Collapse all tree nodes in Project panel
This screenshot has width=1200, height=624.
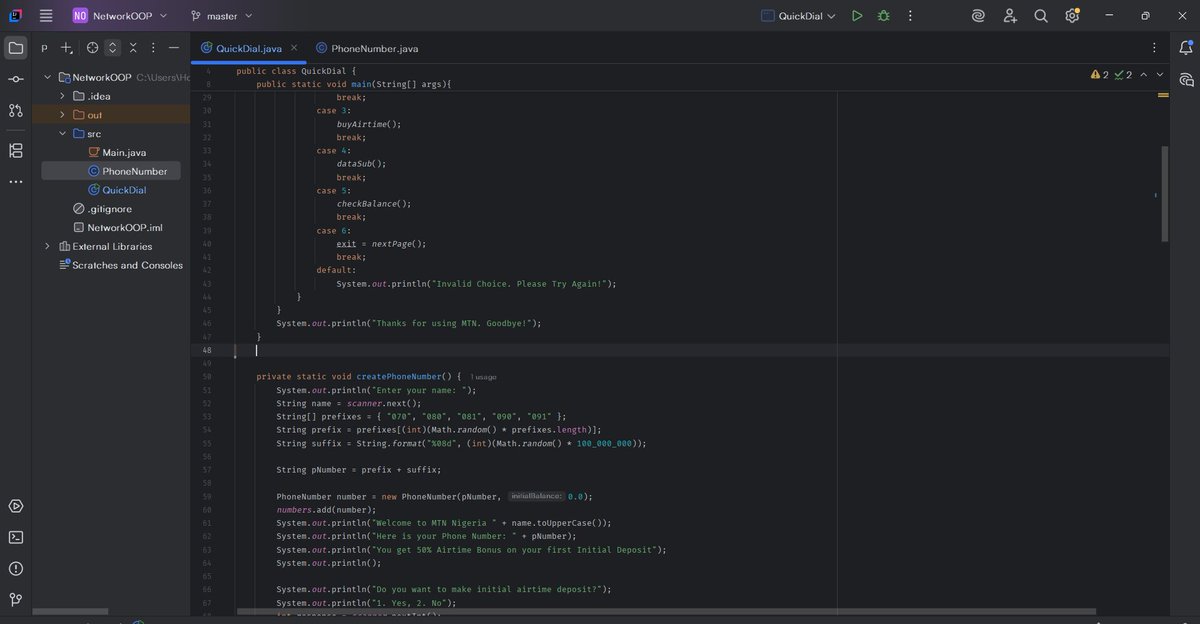tap(133, 47)
